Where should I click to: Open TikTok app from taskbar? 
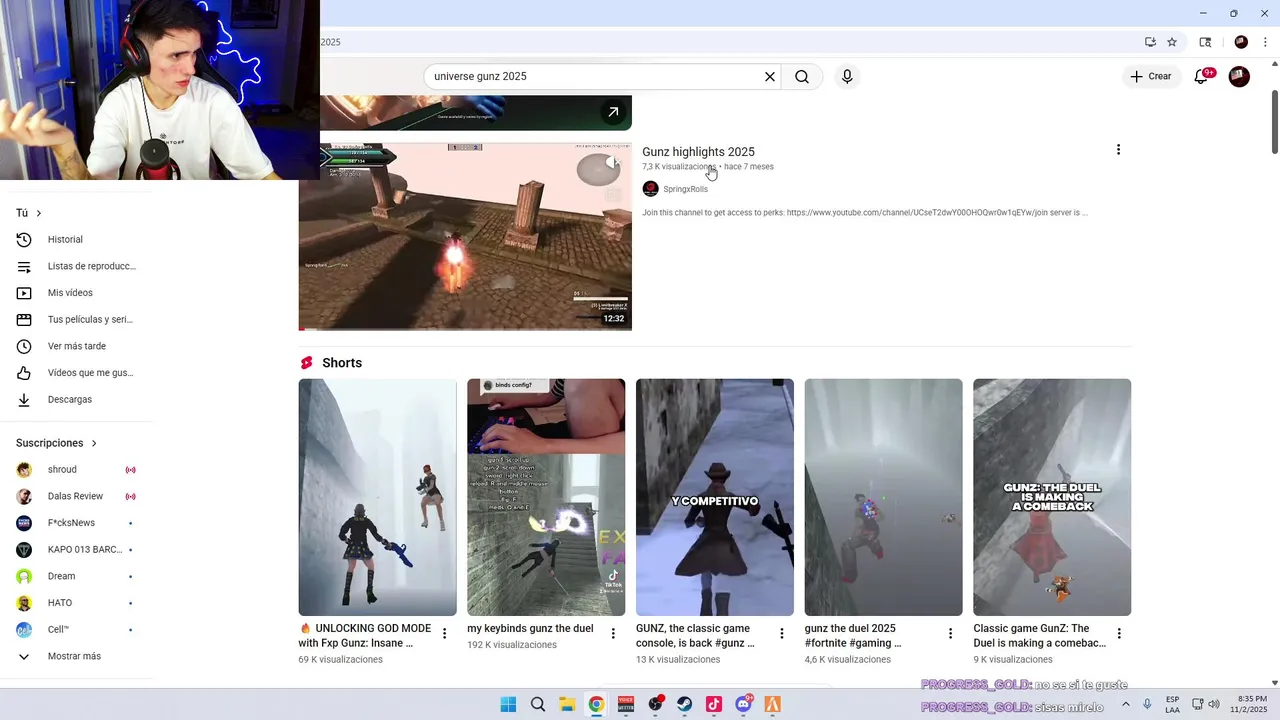[714, 704]
